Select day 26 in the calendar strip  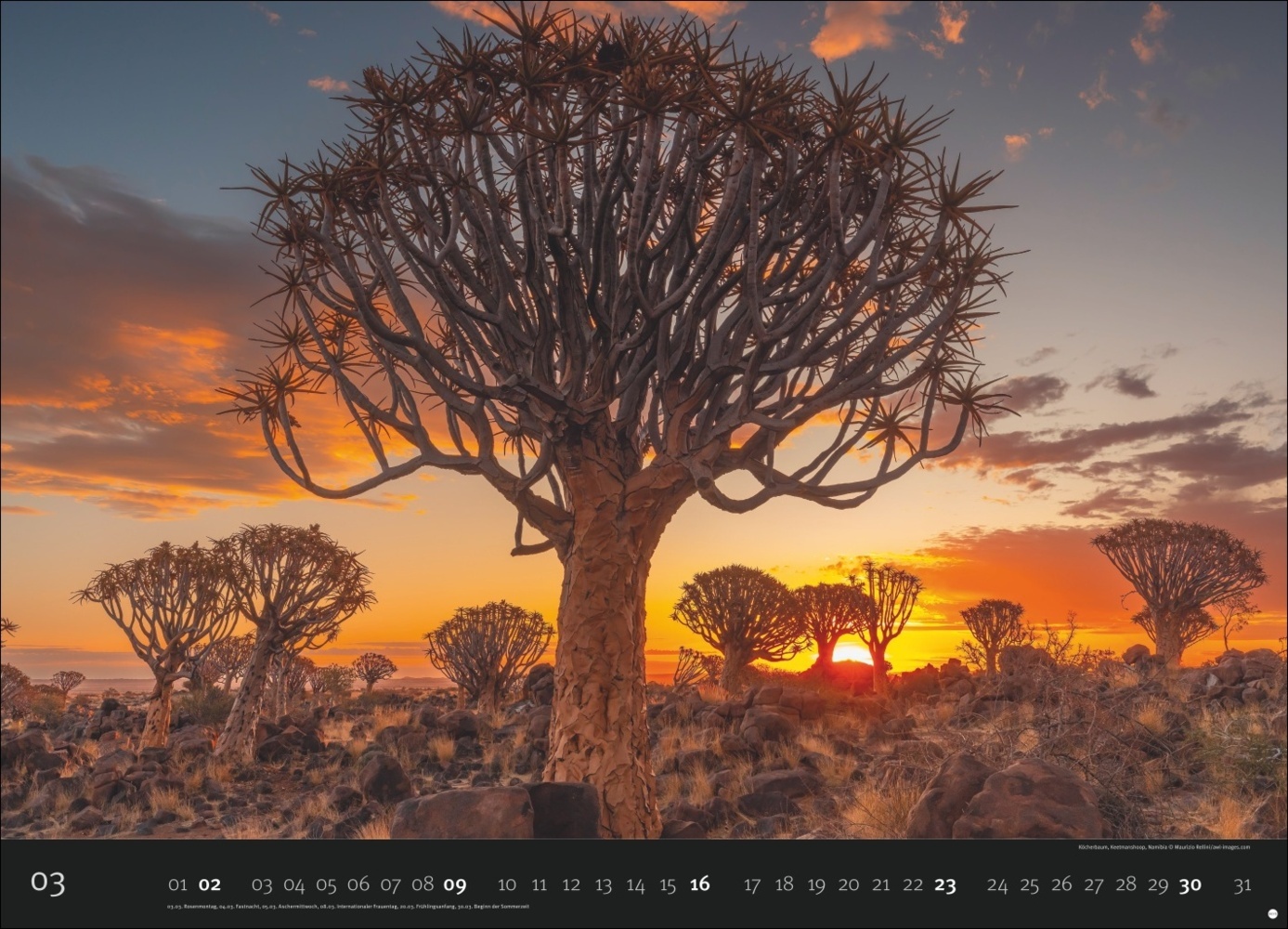(1061, 885)
